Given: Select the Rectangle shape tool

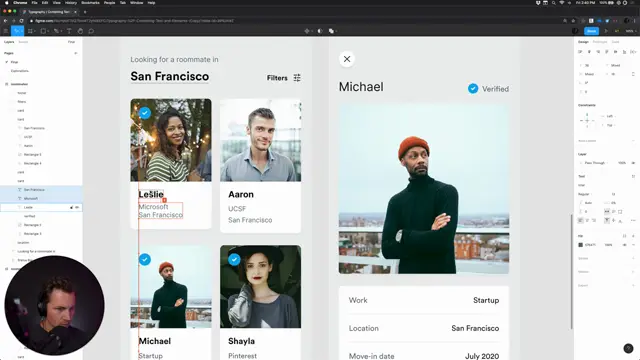Looking at the screenshot, I should coord(43,31).
